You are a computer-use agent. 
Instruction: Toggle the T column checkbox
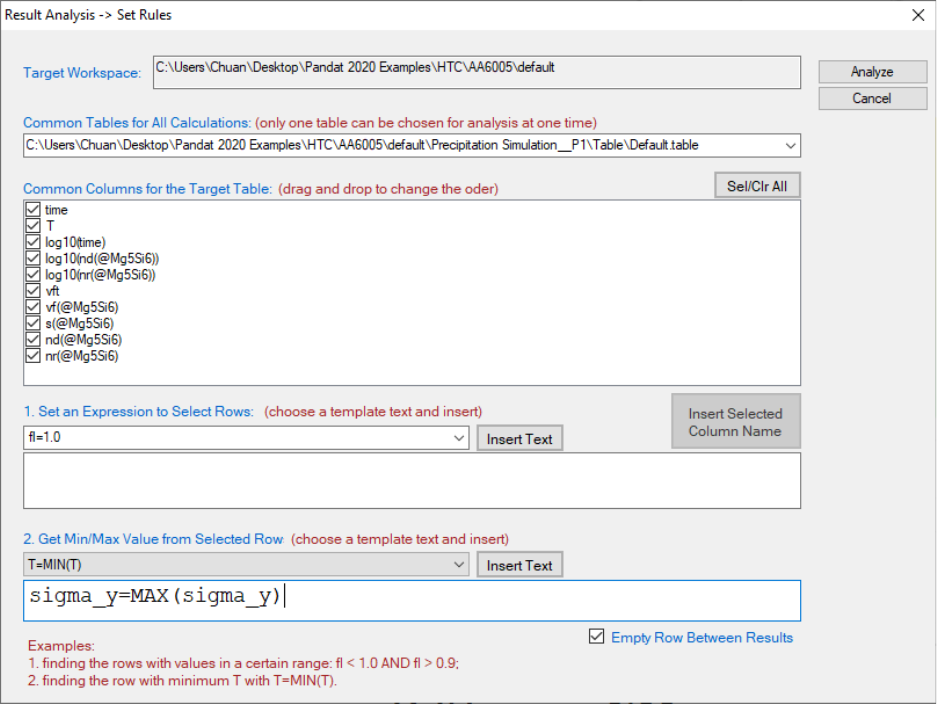point(33,226)
